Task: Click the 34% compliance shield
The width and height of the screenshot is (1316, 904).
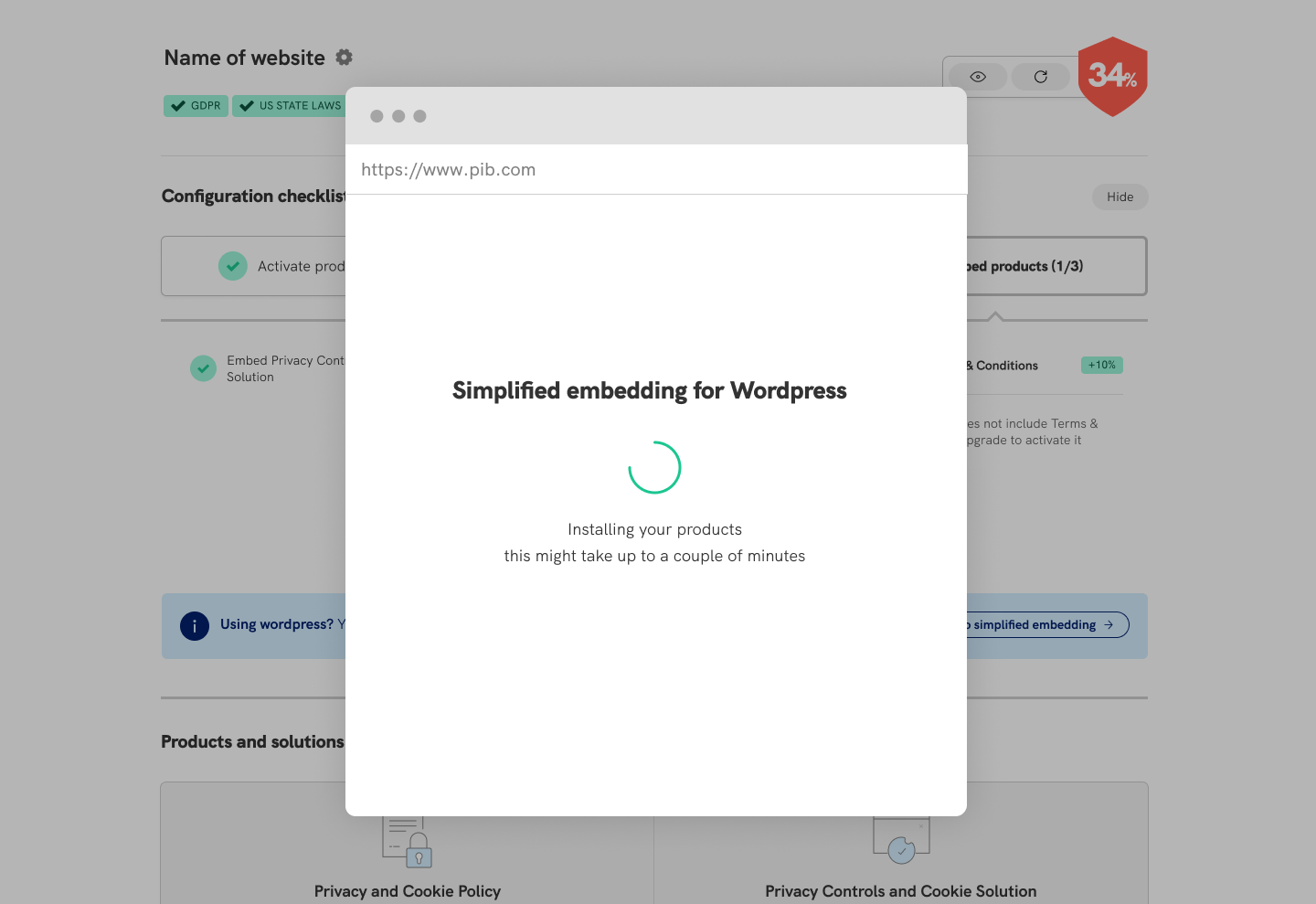Action: [x=1112, y=77]
